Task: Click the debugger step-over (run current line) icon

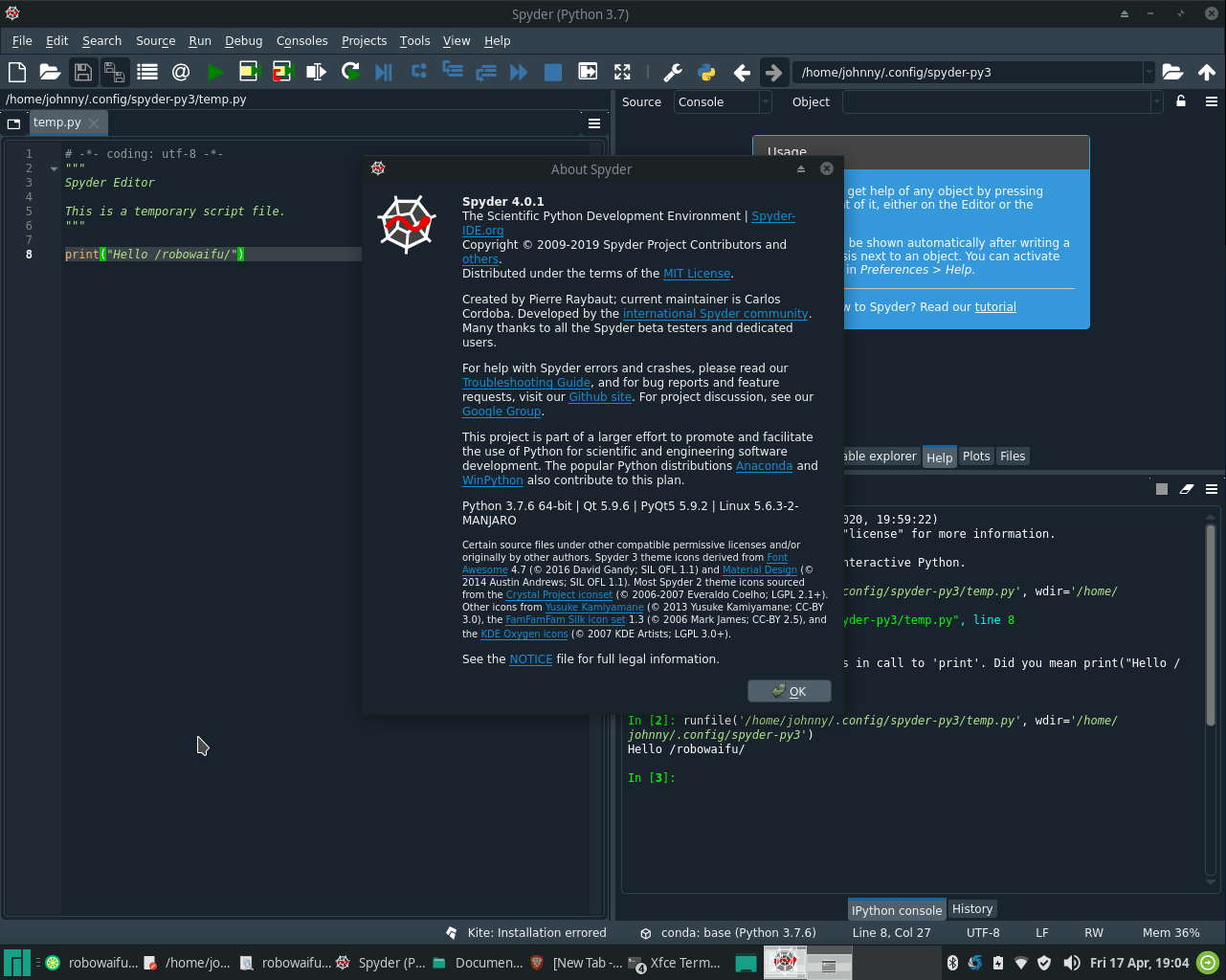Action: 418,72
